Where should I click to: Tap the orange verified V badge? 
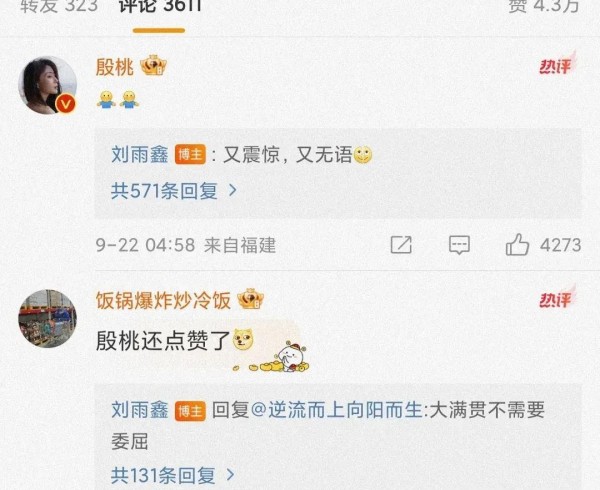(x=66, y=104)
